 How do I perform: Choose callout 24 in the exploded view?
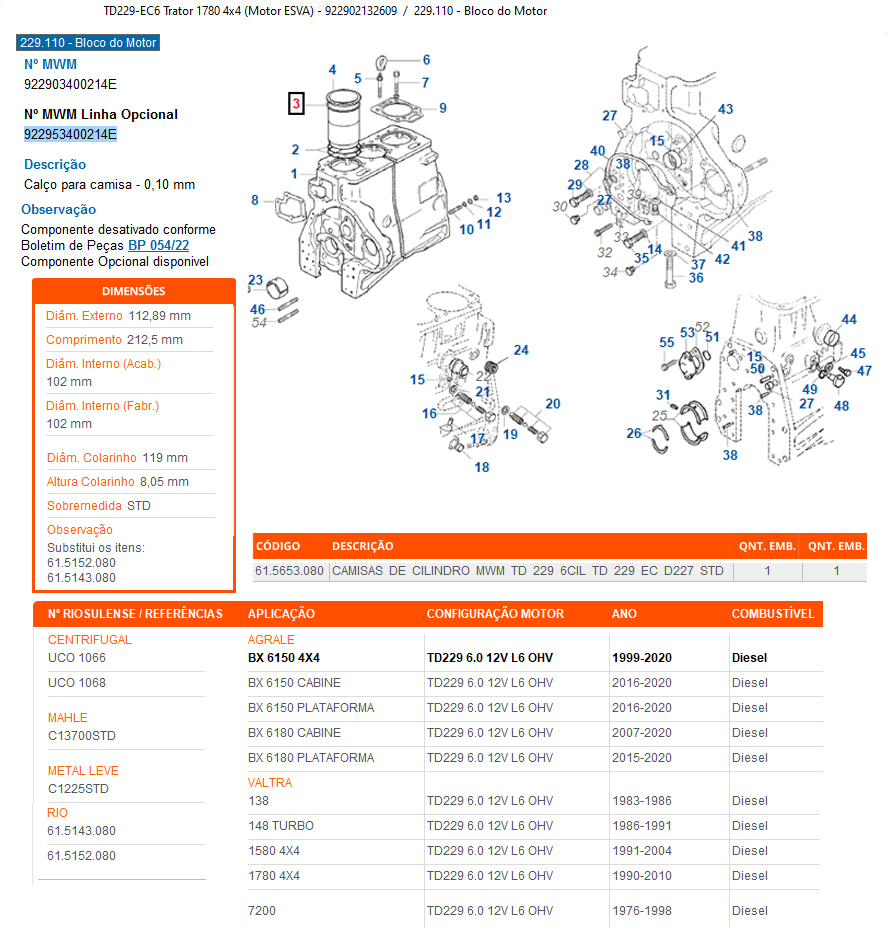[521, 350]
